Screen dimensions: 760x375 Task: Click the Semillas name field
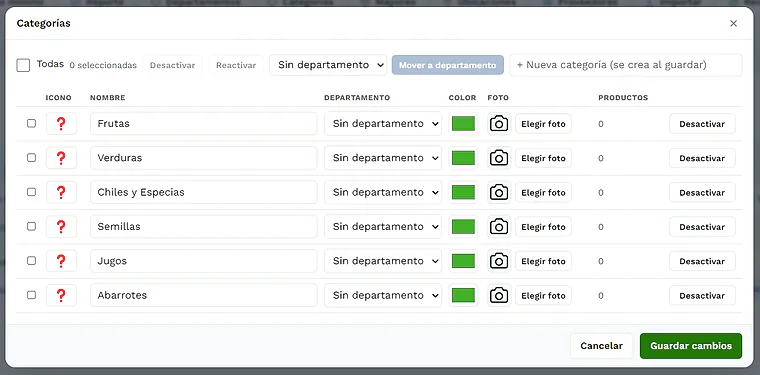click(204, 227)
